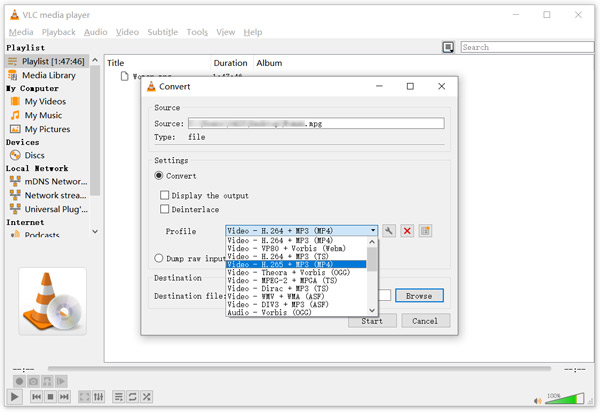Open Discs under Devices
Image resolution: width=600 pixels, height=412 pixels.
pyautogui.click(x=34, y=155)
